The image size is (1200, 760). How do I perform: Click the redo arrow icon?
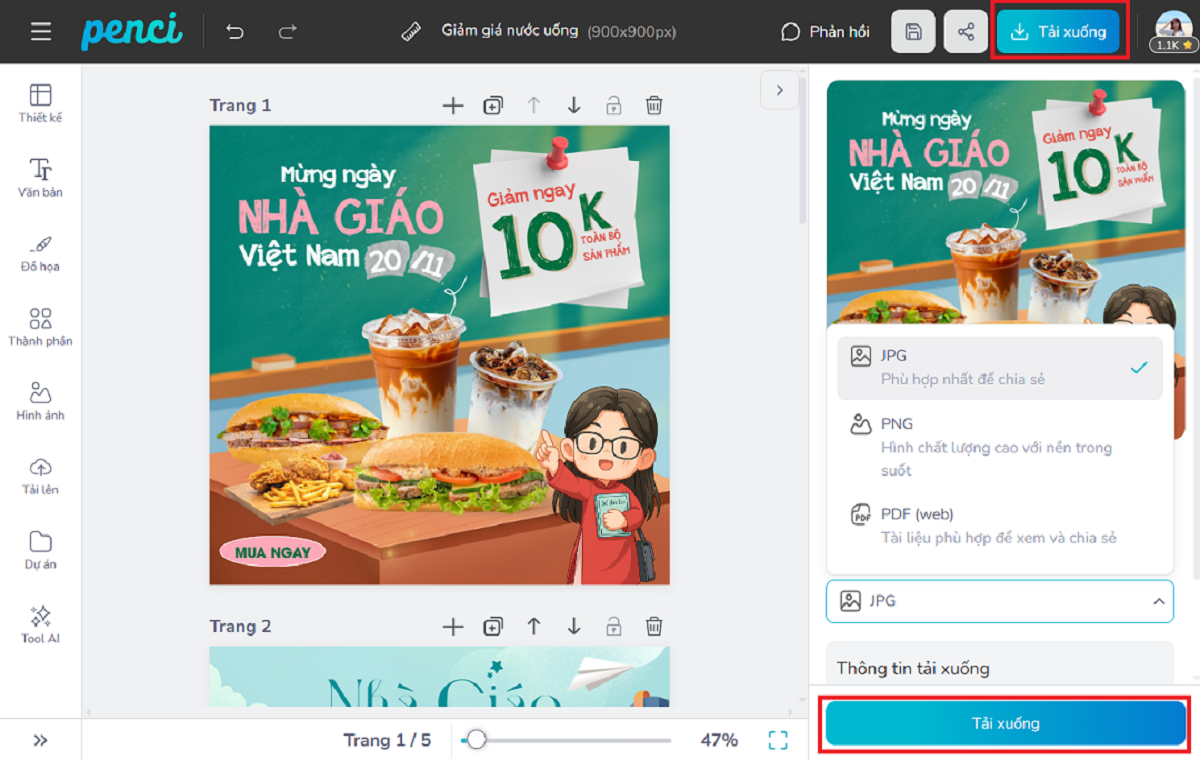point(288,32)
